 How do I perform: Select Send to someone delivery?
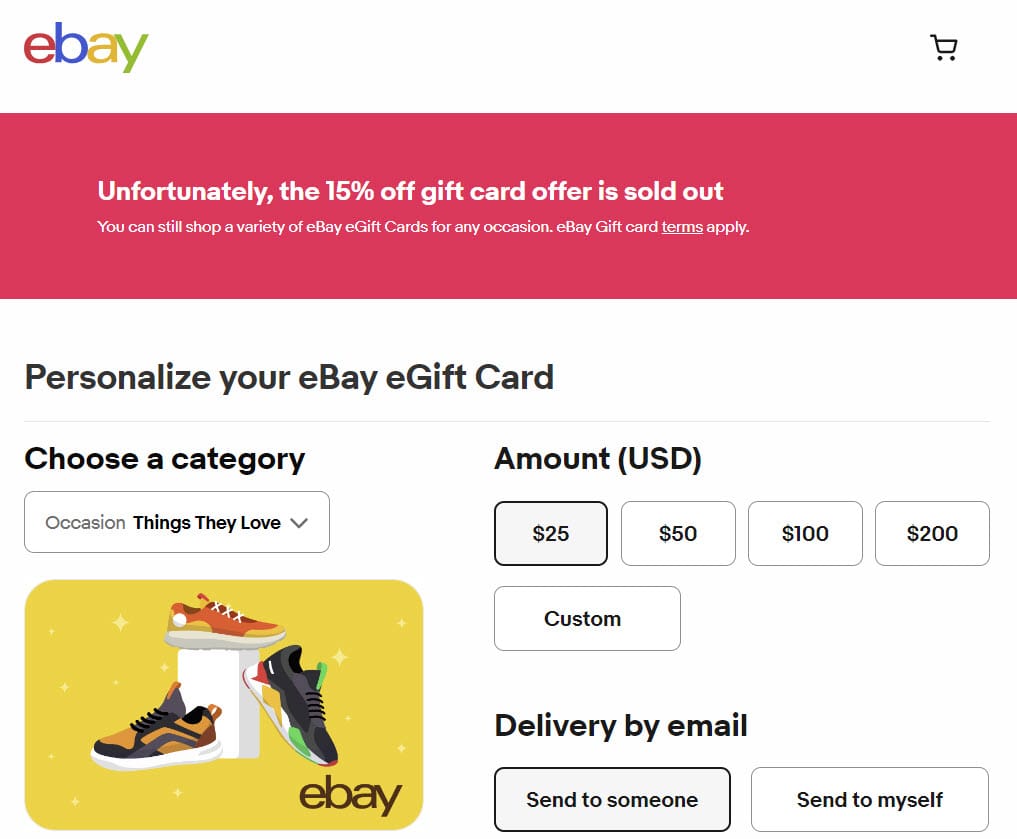tap(612, 799)
